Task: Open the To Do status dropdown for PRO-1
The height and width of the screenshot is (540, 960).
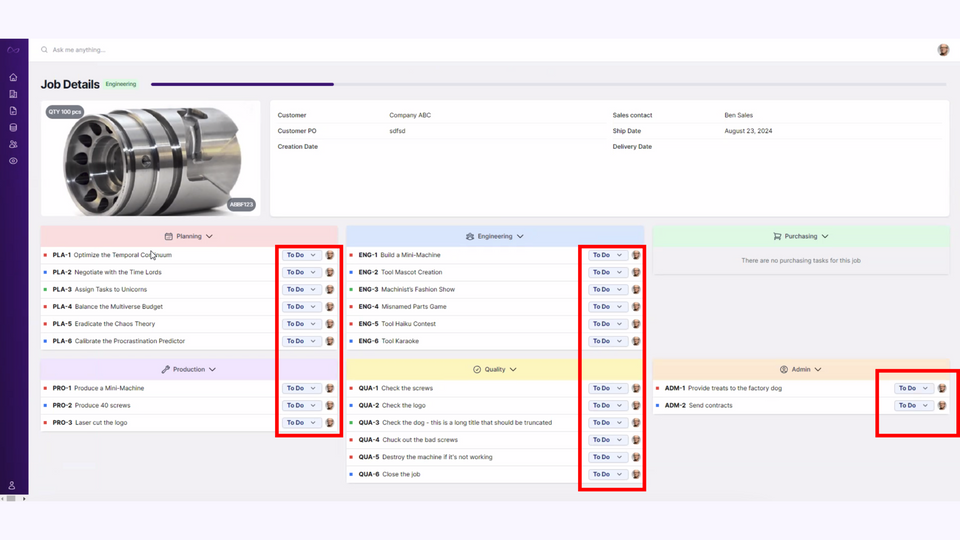Action: [x=301, y=388]
